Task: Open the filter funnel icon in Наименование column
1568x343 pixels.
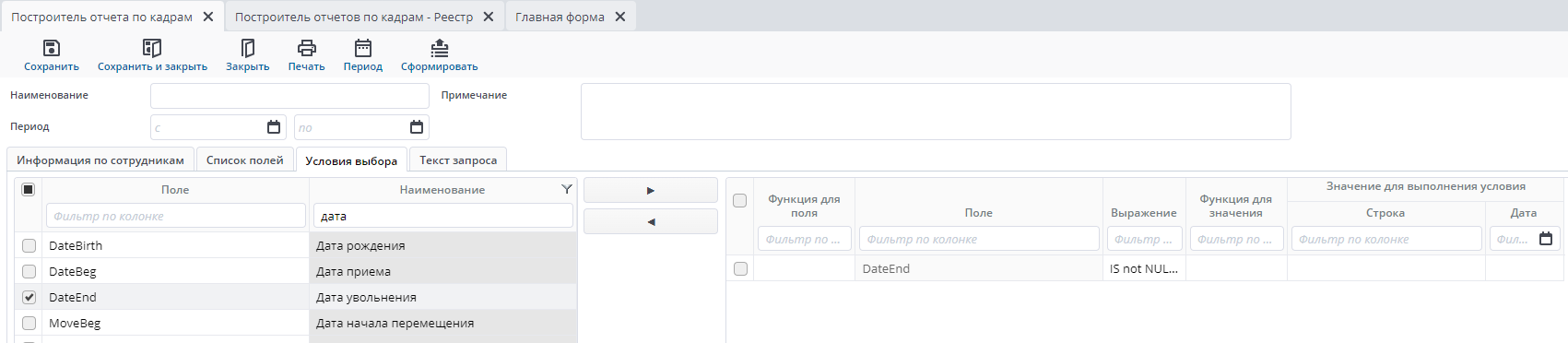Action: click(567, 189)
